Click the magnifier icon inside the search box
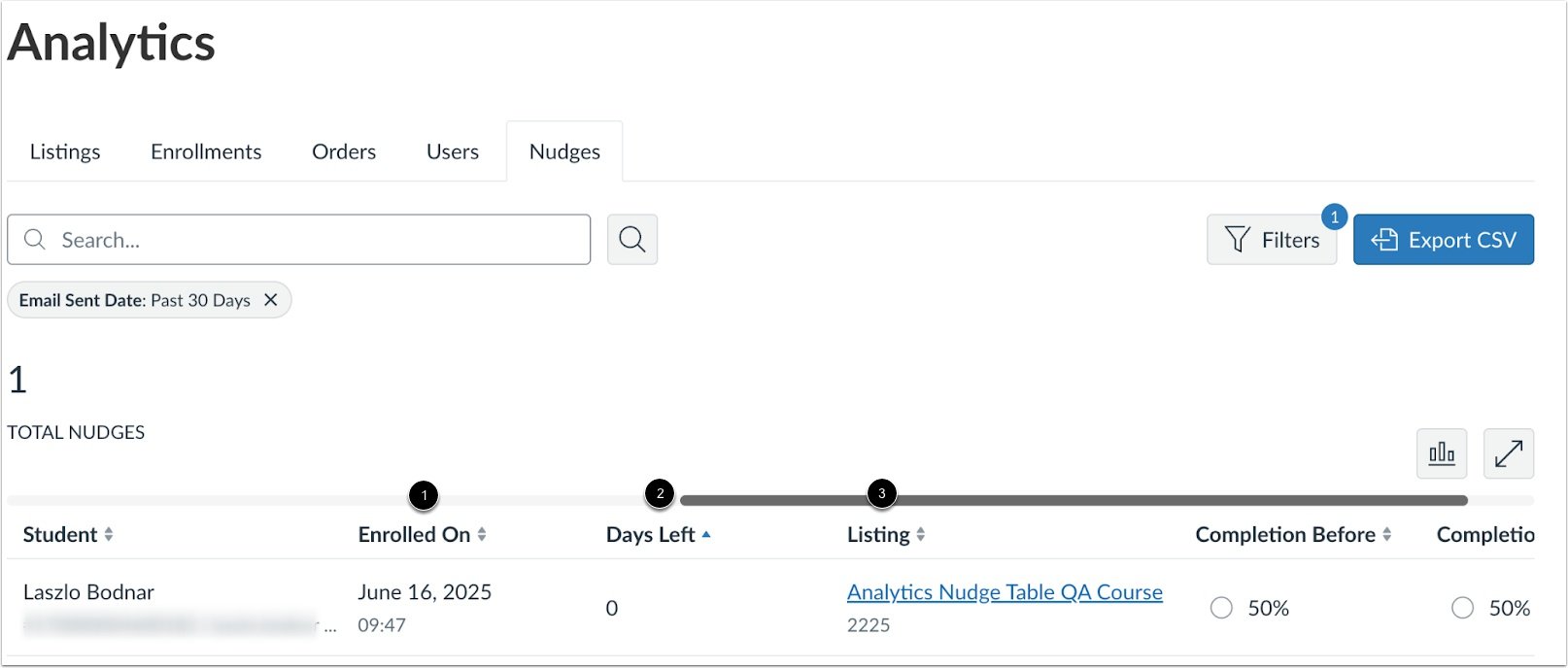 35,239
